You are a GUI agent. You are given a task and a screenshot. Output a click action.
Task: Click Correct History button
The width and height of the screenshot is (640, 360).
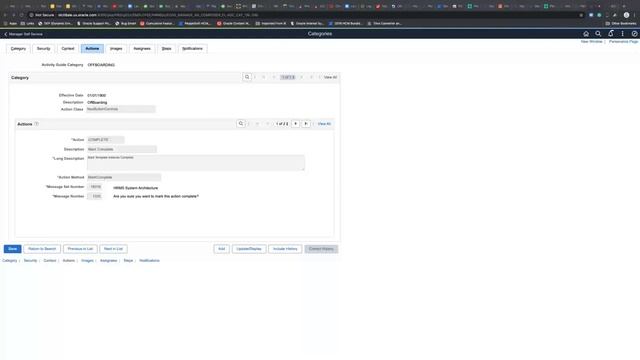click(321, 249)
